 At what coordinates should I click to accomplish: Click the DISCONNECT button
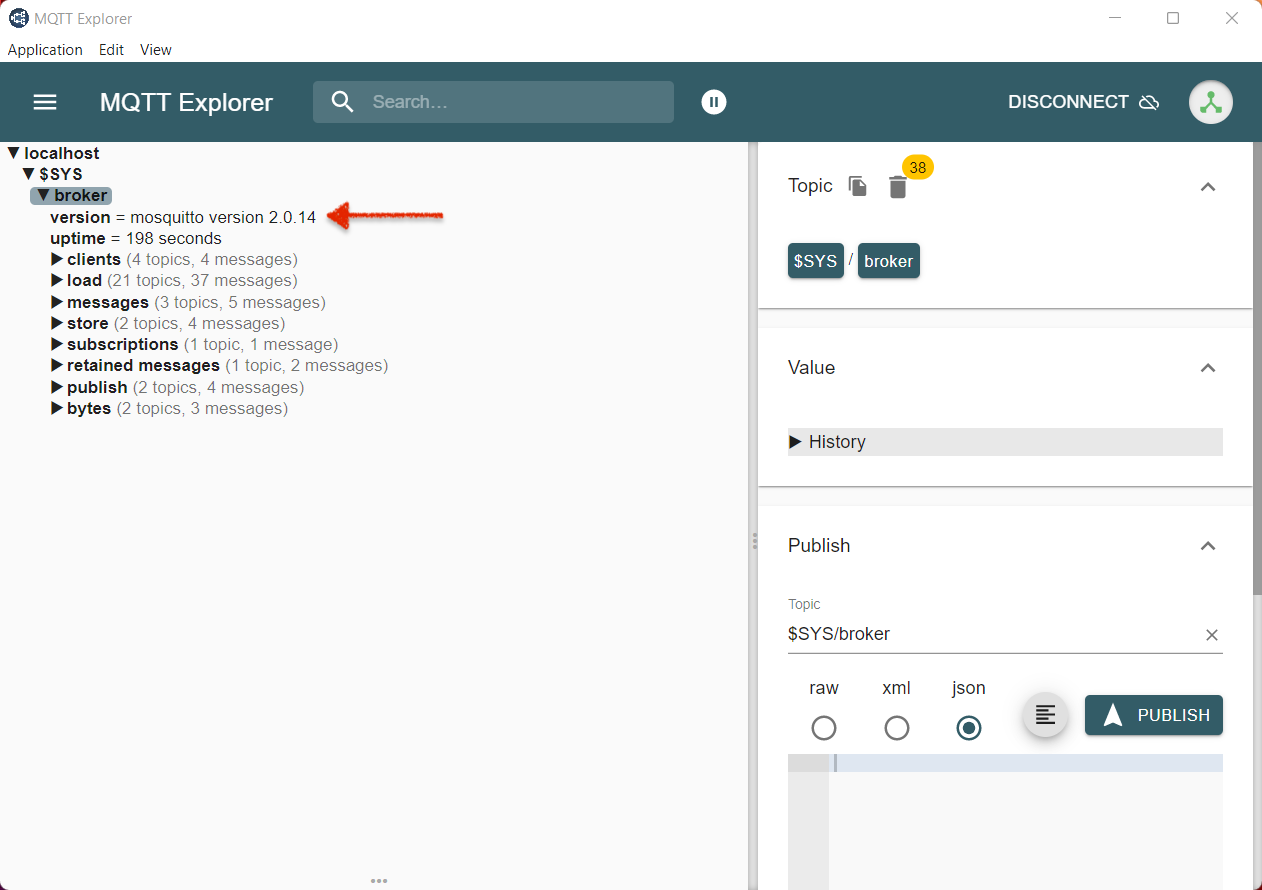click(1084, 102)
